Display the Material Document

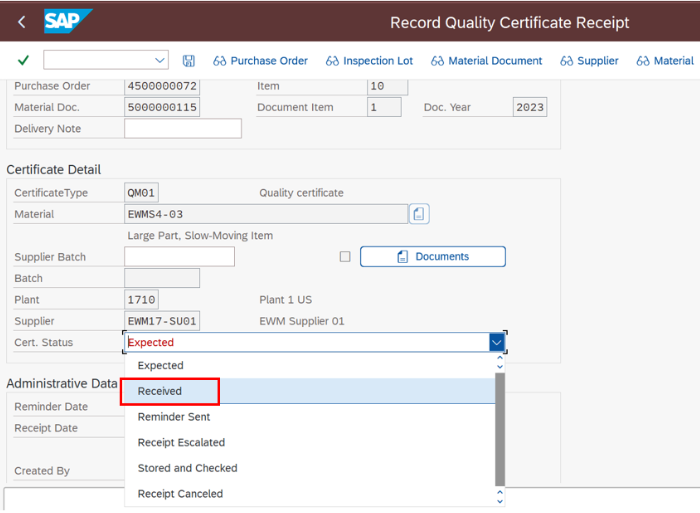coord(486,61)
